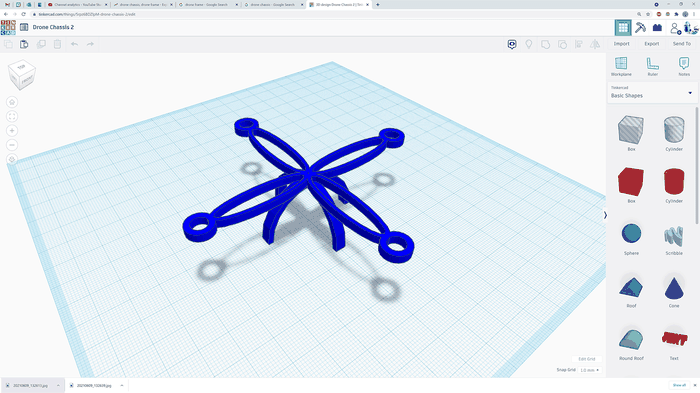The width and height of the screenshot is (700, 393).
Task: Click Show all downloads button
Action: coord(679,385)
